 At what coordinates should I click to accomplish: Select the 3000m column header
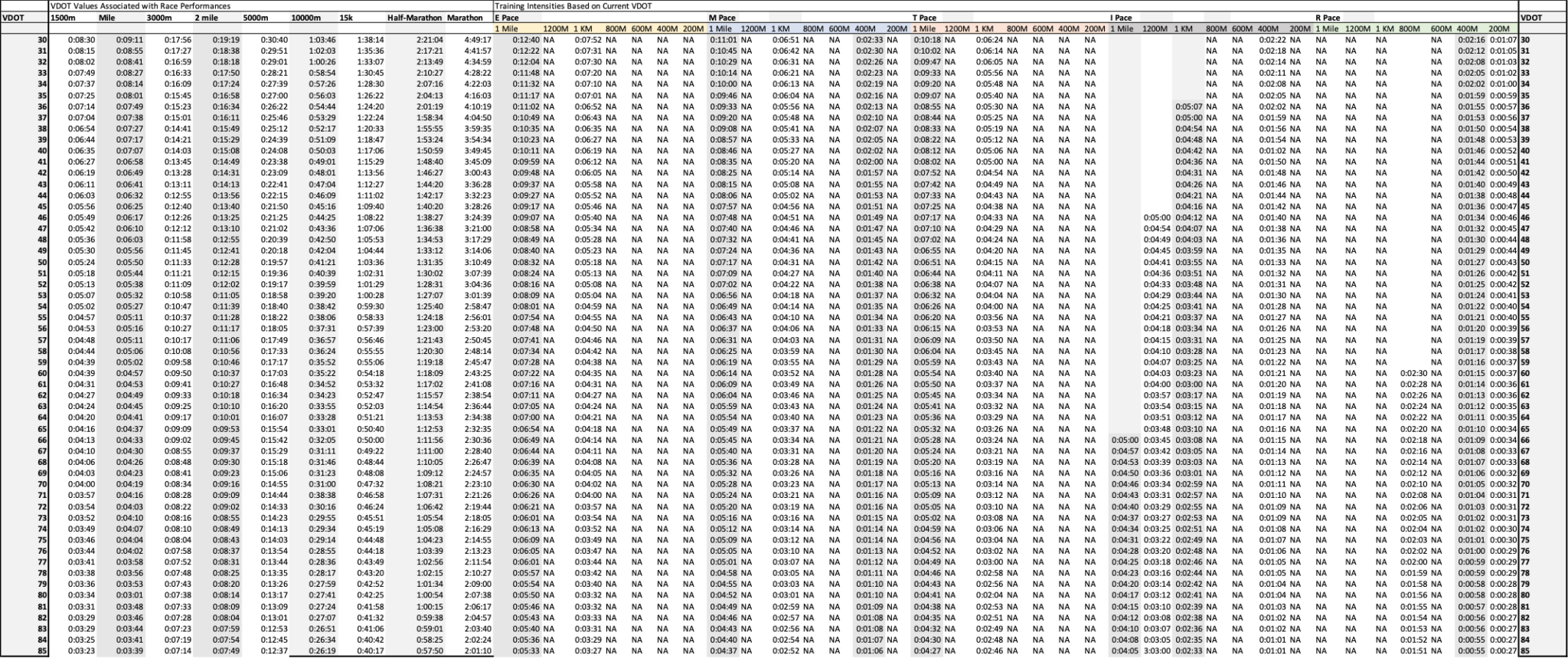click(159, 18)
